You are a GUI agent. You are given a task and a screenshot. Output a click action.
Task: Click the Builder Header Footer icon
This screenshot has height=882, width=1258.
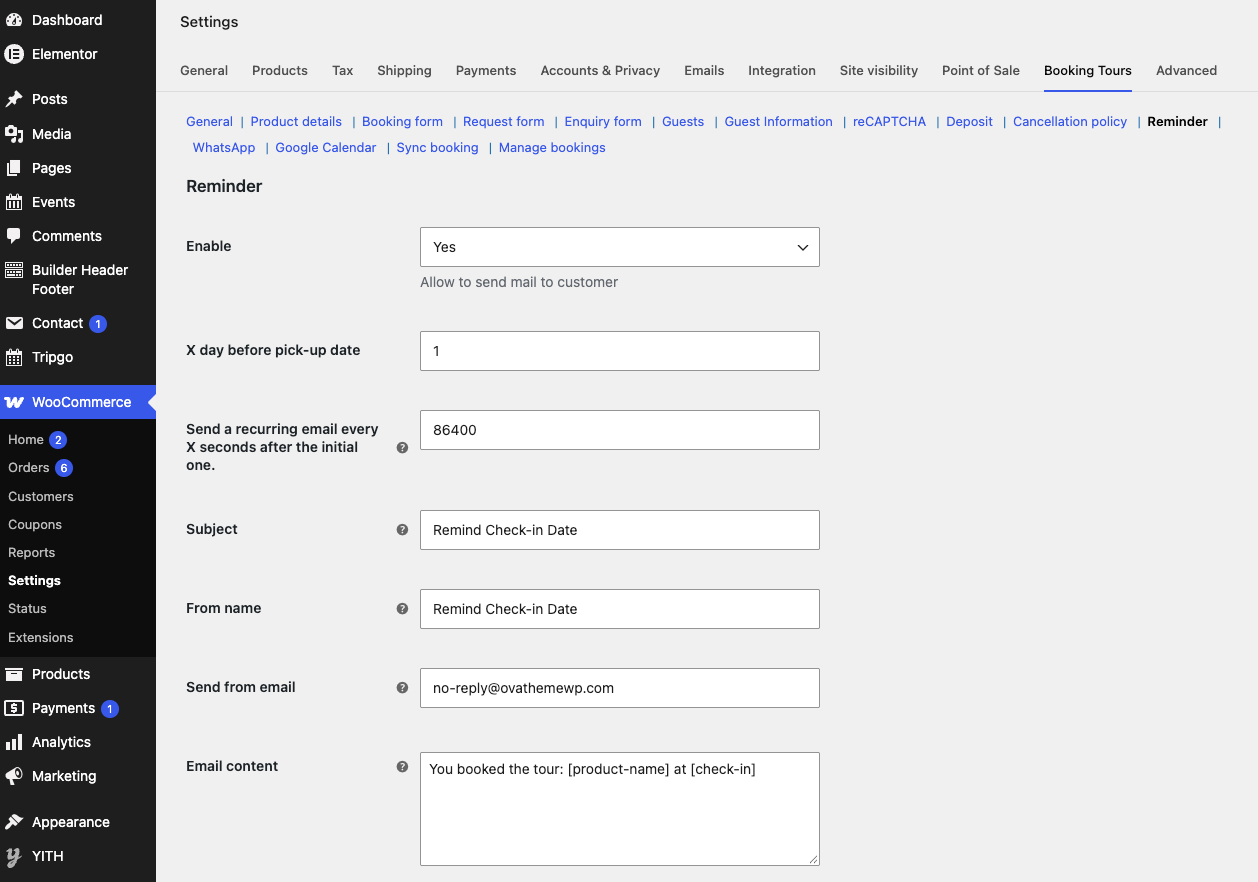pyautogui.click(x=14, y=270)
